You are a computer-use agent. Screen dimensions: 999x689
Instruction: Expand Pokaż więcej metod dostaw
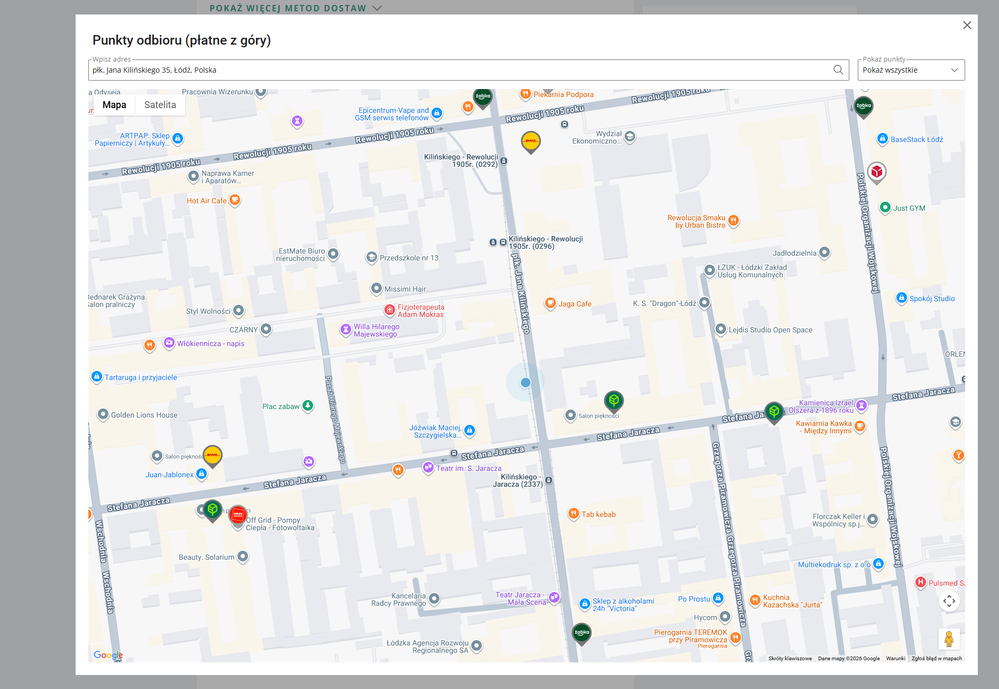click(x=295, y=8)
